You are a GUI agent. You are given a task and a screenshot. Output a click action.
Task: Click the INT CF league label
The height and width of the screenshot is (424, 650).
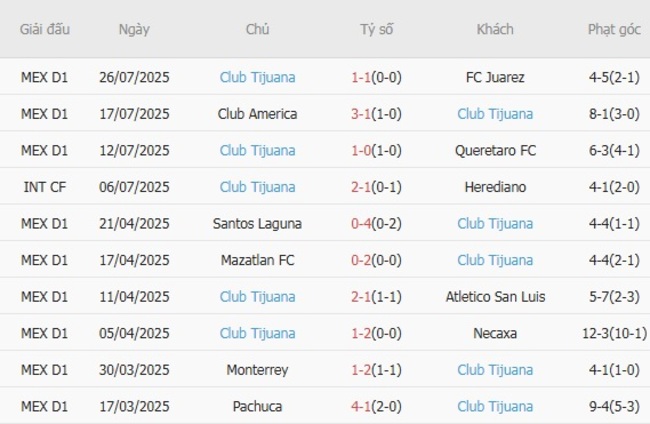coord(45,187)
